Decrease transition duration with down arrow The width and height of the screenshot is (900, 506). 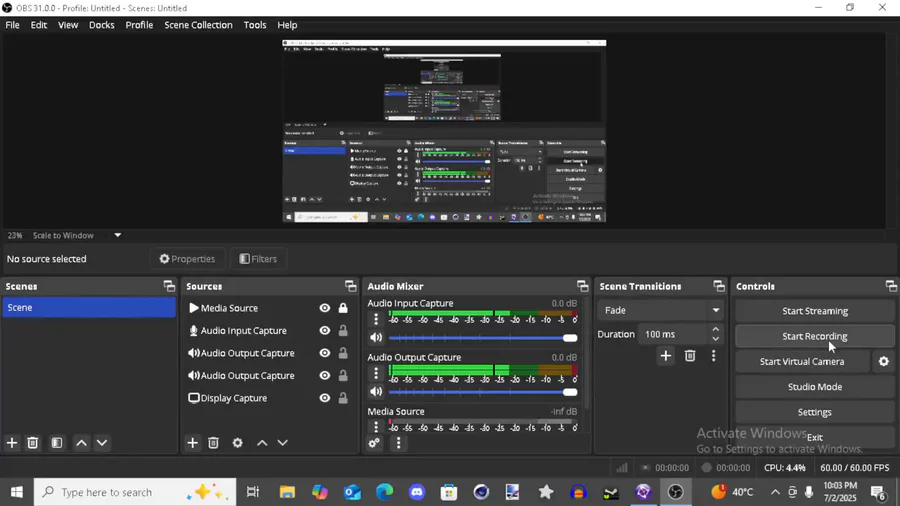coord(715,338)
